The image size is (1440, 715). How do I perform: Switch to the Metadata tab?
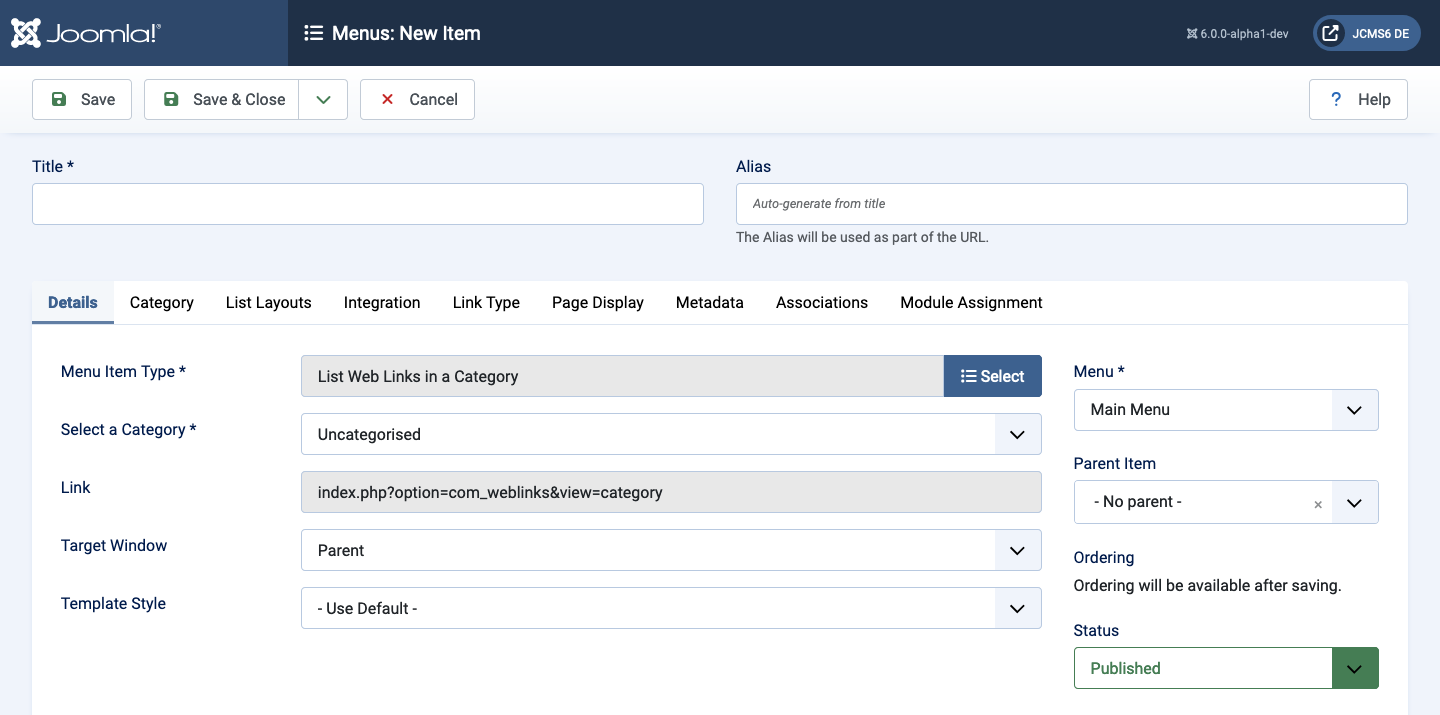tap(710, 302)
